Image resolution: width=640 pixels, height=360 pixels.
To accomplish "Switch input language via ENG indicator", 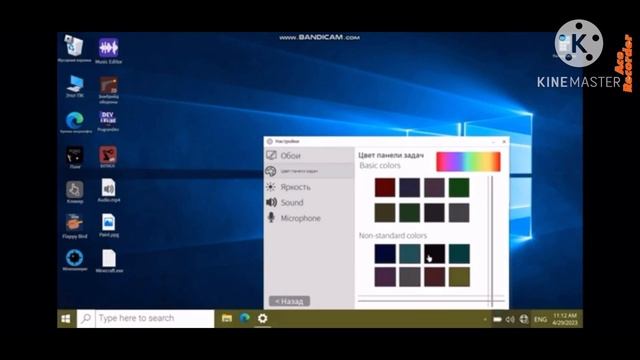I will tap(540, 319).
